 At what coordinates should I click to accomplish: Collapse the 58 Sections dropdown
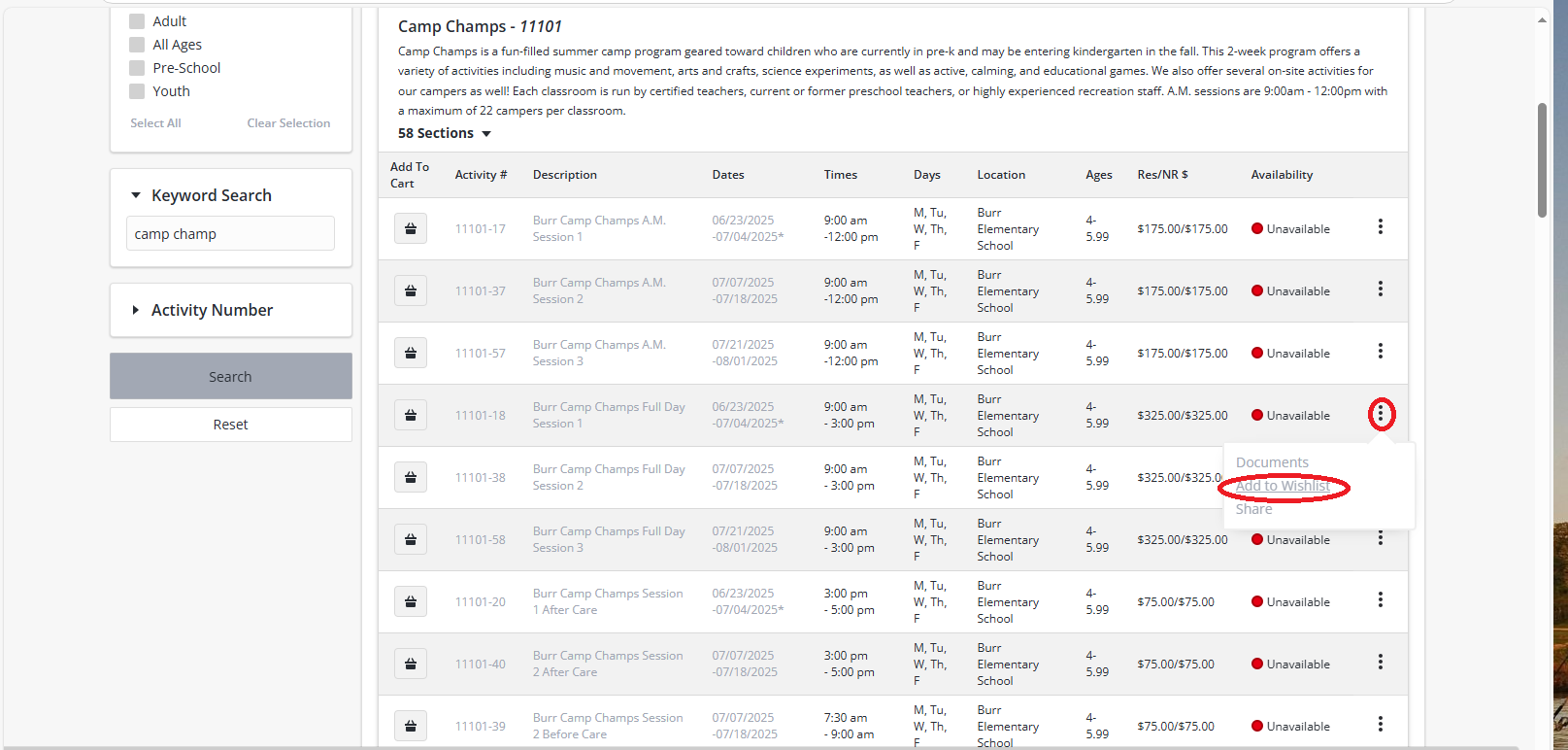445,133
